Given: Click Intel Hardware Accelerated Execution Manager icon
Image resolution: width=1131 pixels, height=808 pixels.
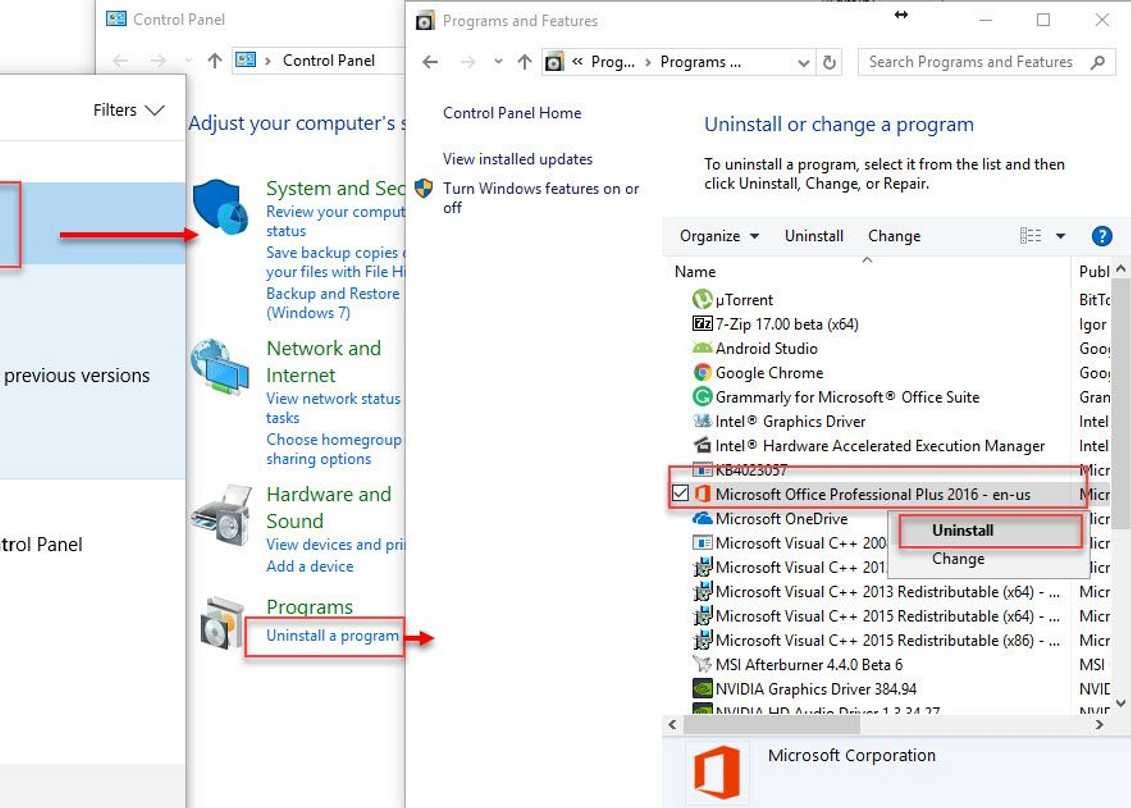Looking at the screenshot, I should pyautogui.click(x=702, y=446).
